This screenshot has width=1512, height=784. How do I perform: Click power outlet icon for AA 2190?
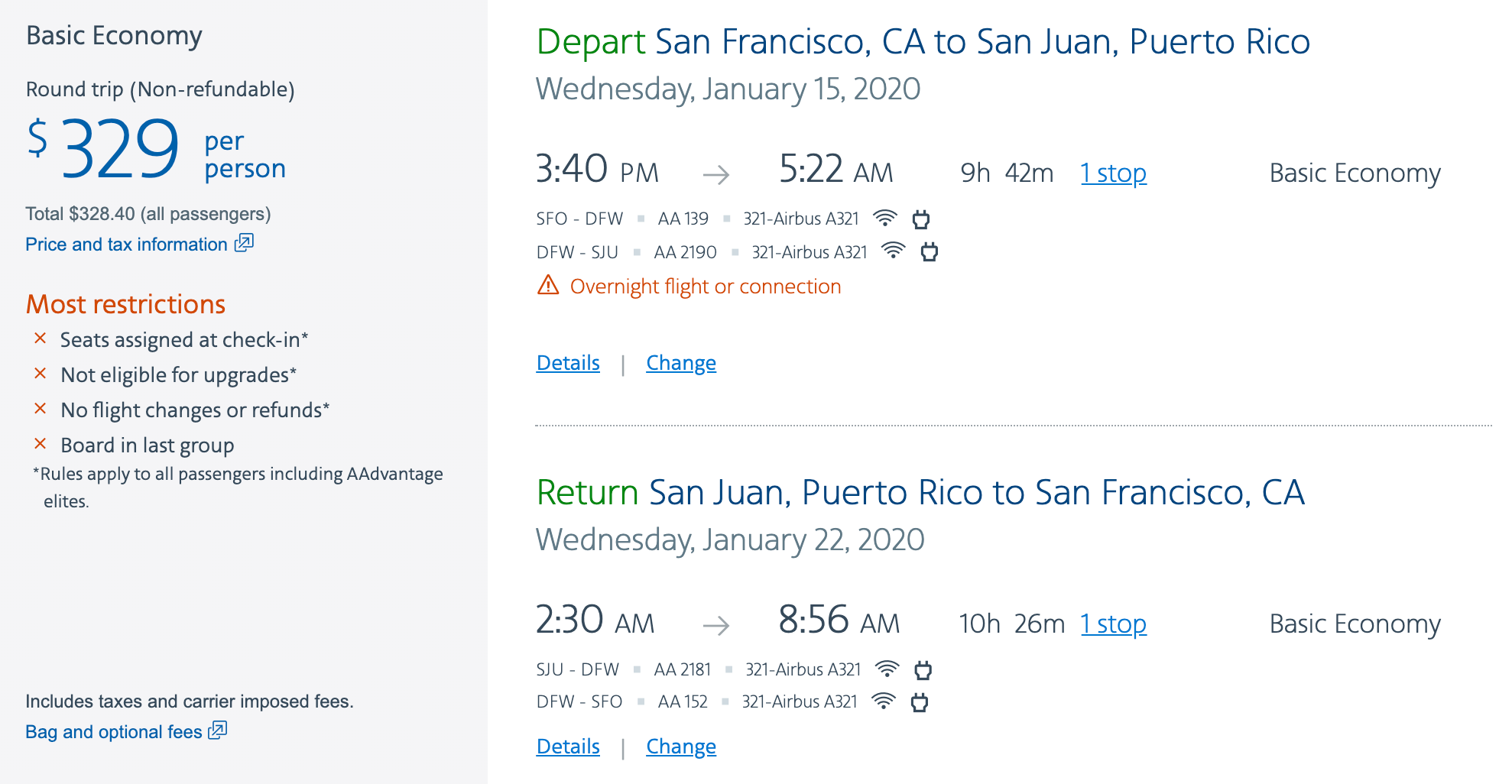point(930,251)
